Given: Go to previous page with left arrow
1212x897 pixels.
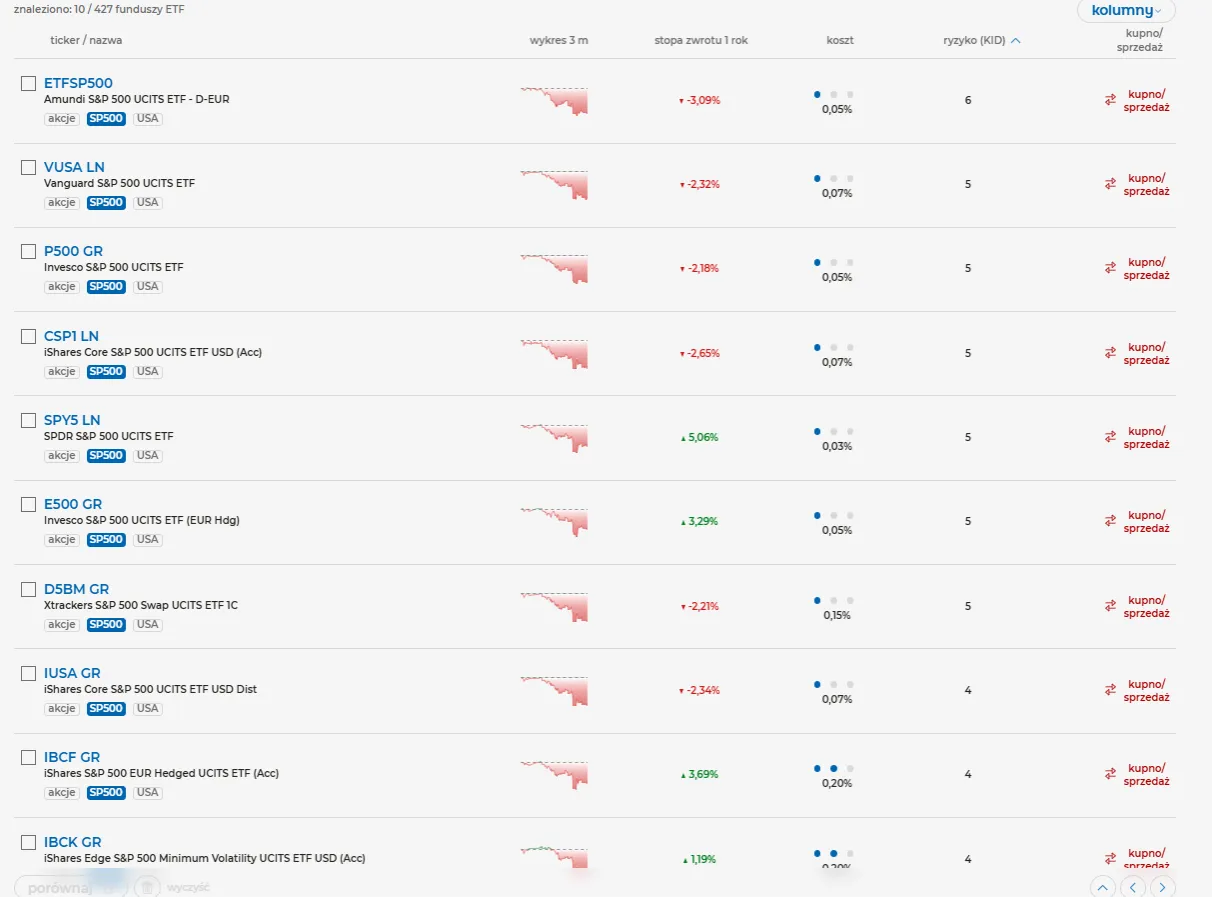Looking at the screenshot, I should pyautogui.click(x=1132, y=887).
